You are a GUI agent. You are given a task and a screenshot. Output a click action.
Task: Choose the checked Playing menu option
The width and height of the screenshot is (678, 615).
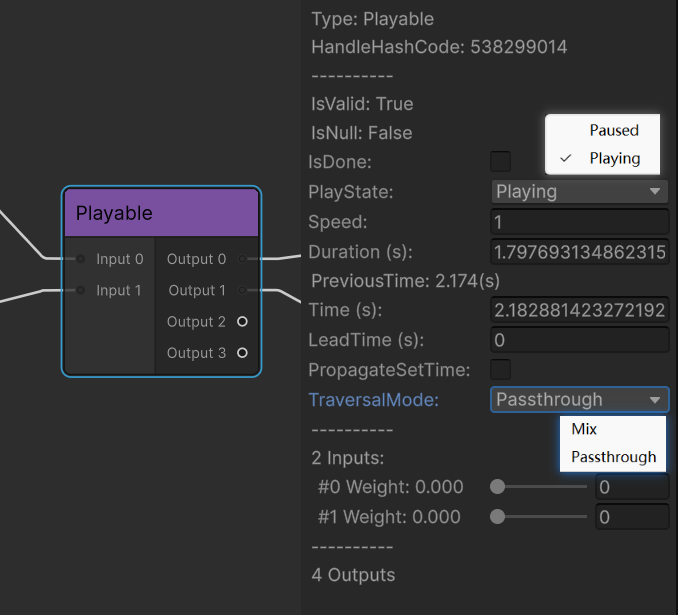click(613, 158)
